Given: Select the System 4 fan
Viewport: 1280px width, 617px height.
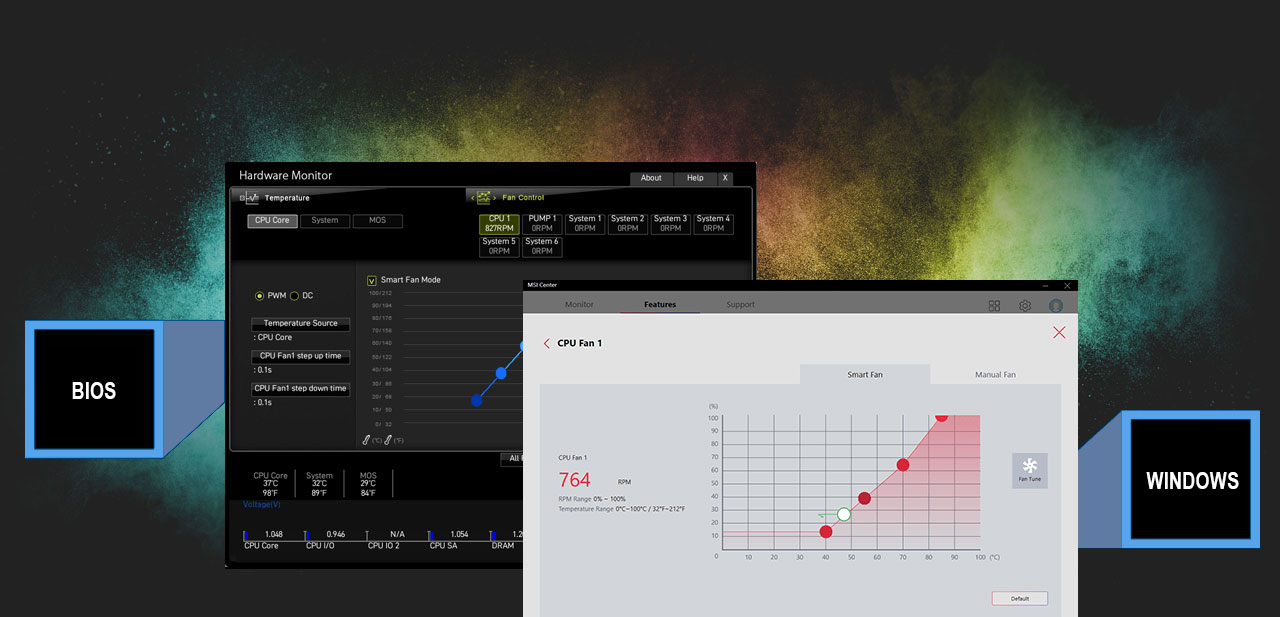Looking at the screenshot, I should 714,223.
